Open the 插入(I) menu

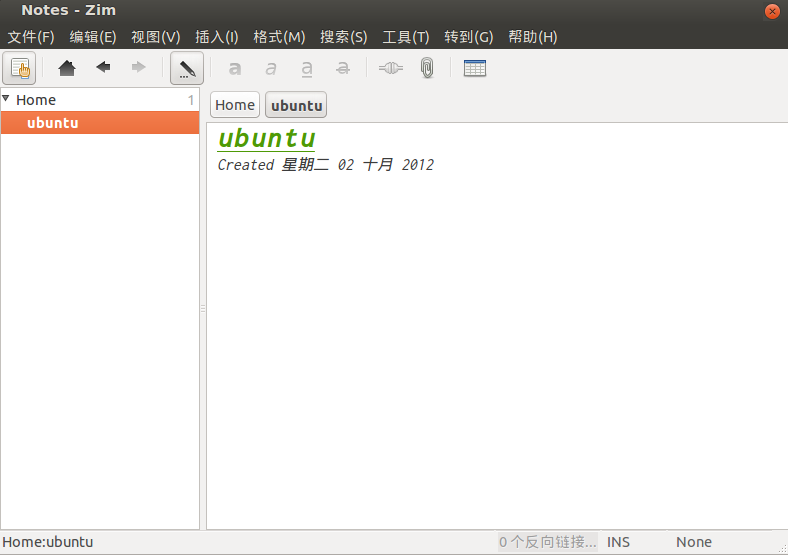tap(217, 37)
